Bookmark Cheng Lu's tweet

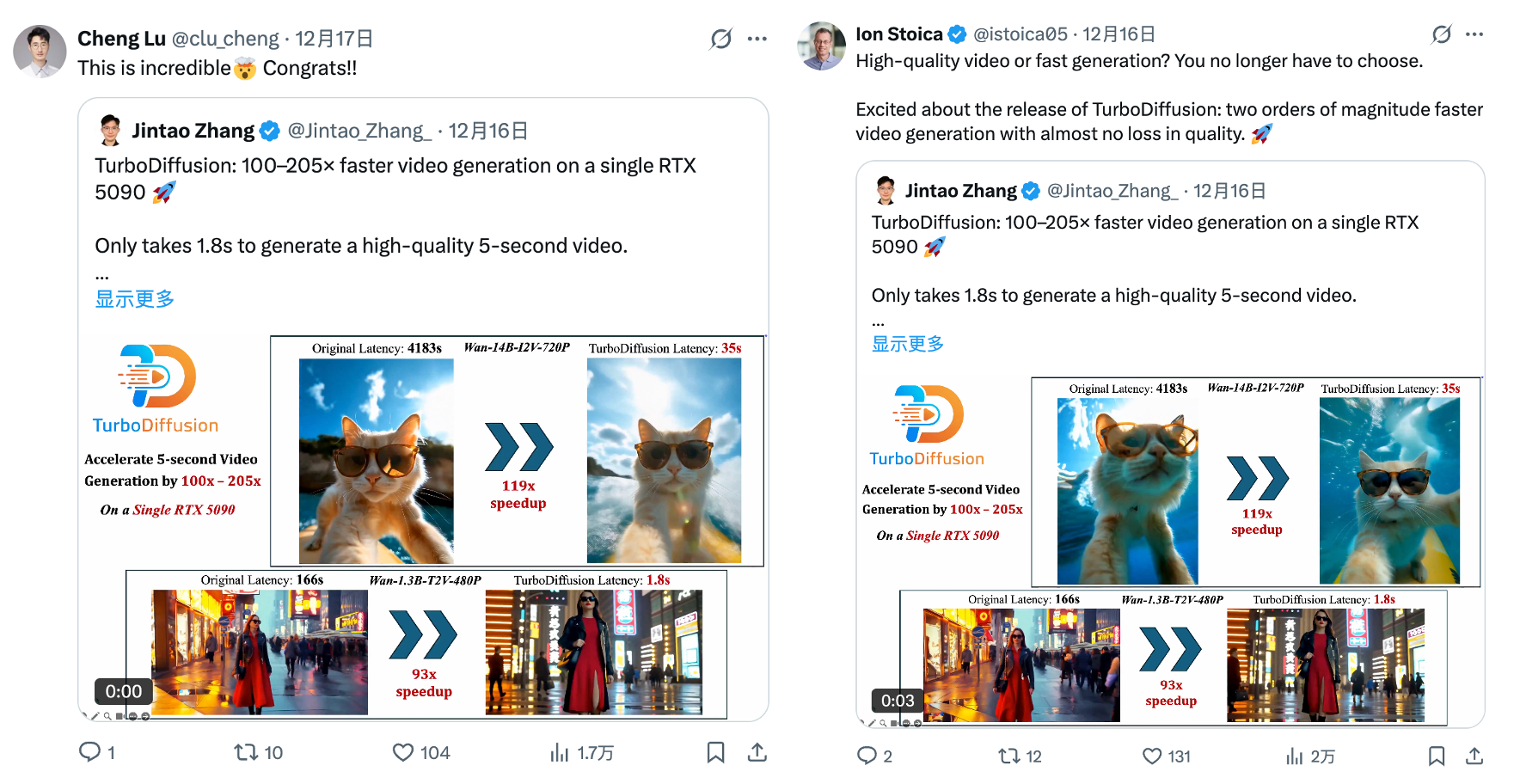coord(715,752)
